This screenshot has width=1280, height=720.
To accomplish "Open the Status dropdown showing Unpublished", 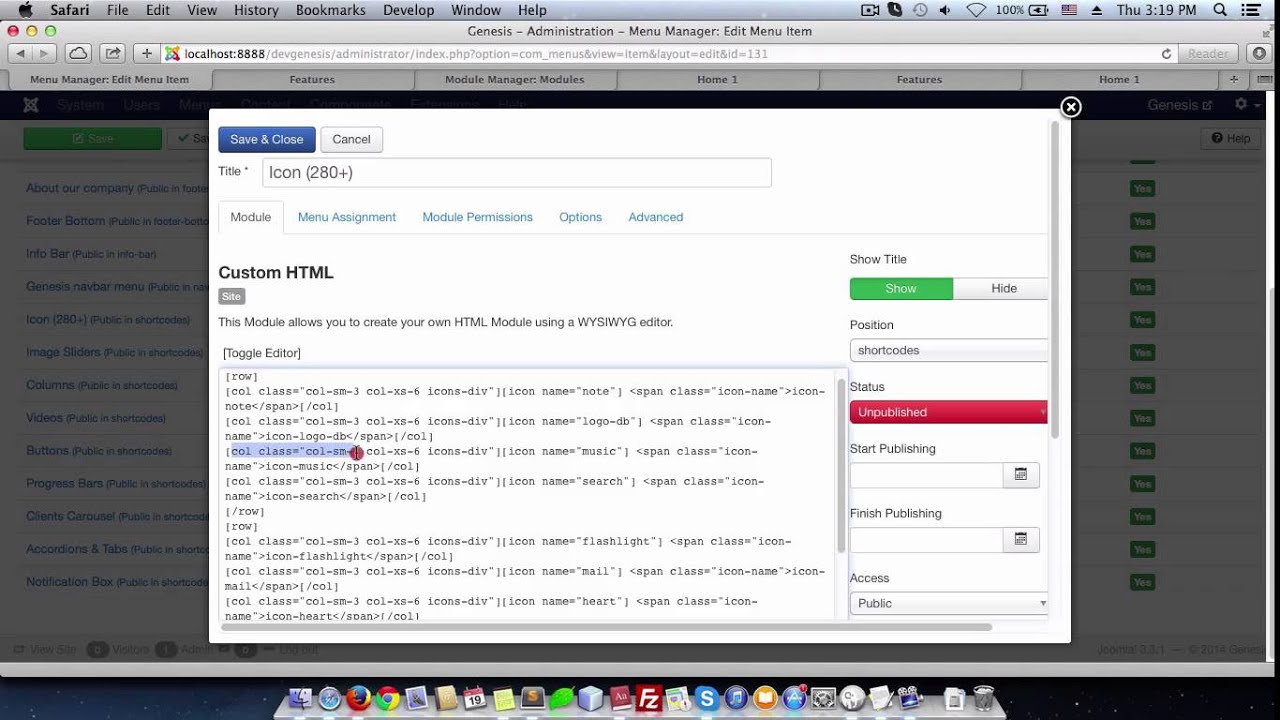I will 949,412.
